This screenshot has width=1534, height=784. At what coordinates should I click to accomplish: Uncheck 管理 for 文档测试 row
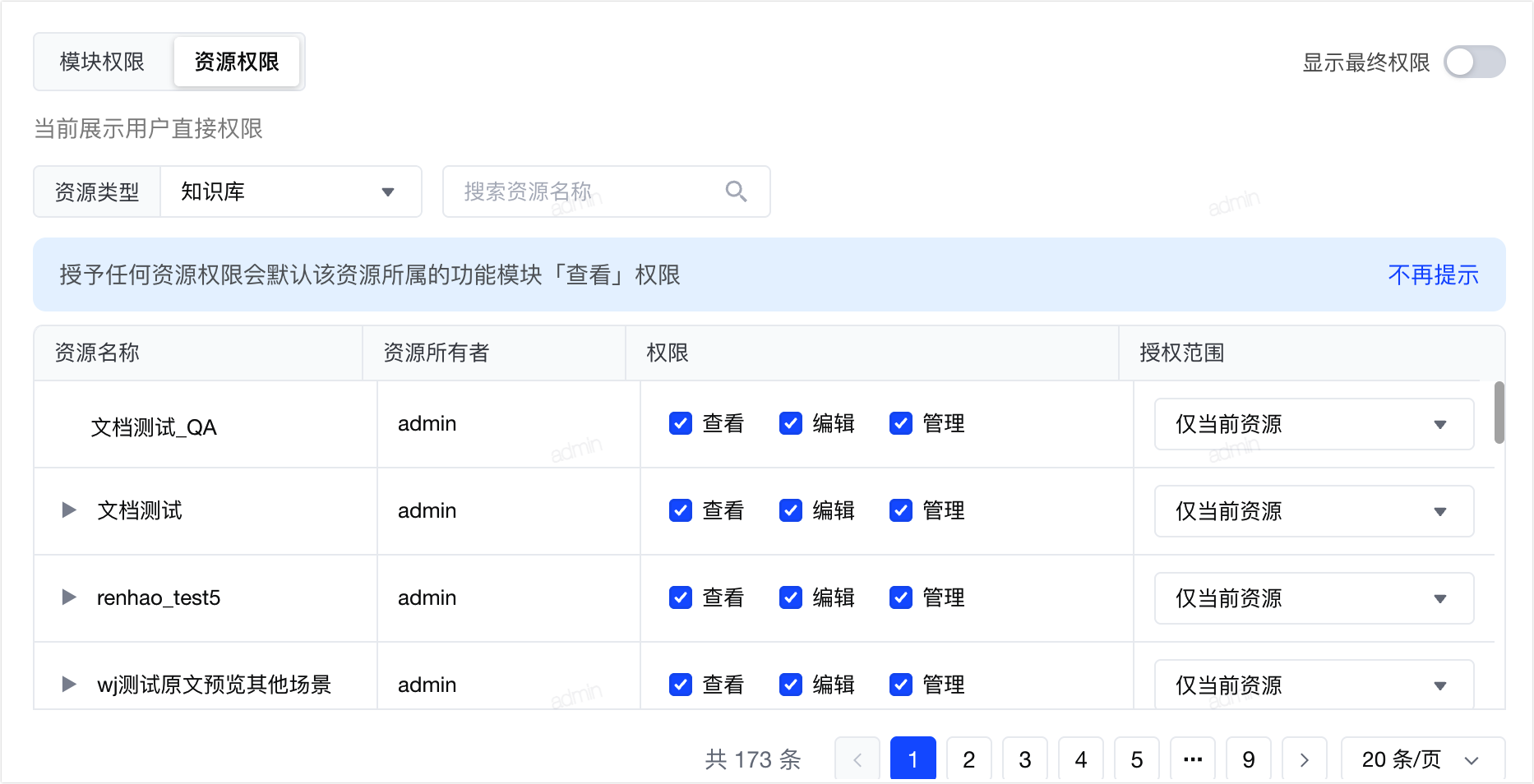click(x=901, y=510)
